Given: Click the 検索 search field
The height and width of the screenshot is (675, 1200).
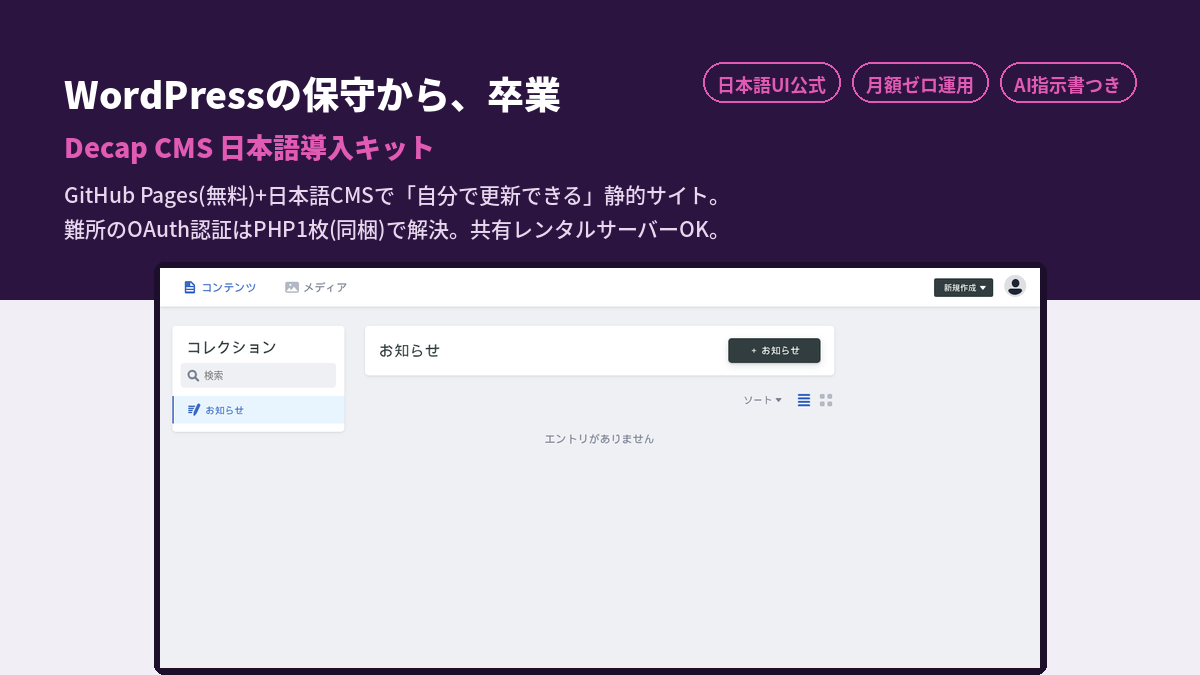Looking at the screenshot, I should click(258, 375).
